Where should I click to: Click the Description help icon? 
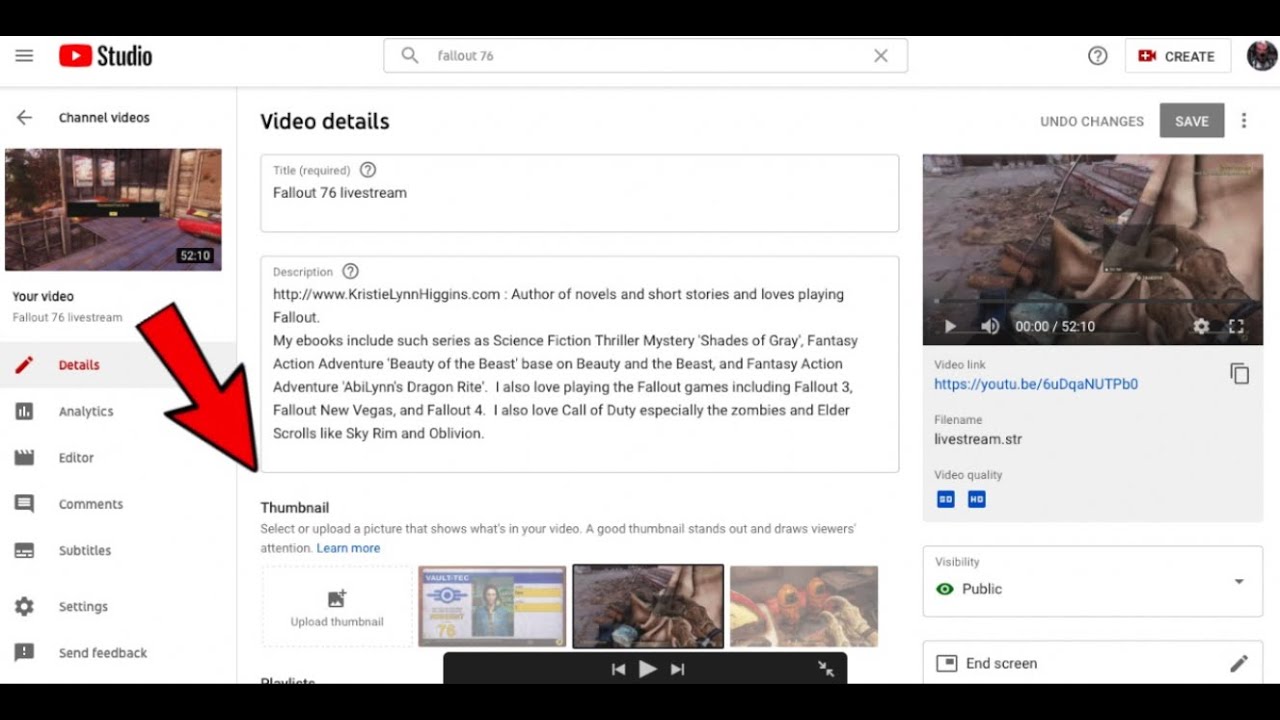coord(350,271)
